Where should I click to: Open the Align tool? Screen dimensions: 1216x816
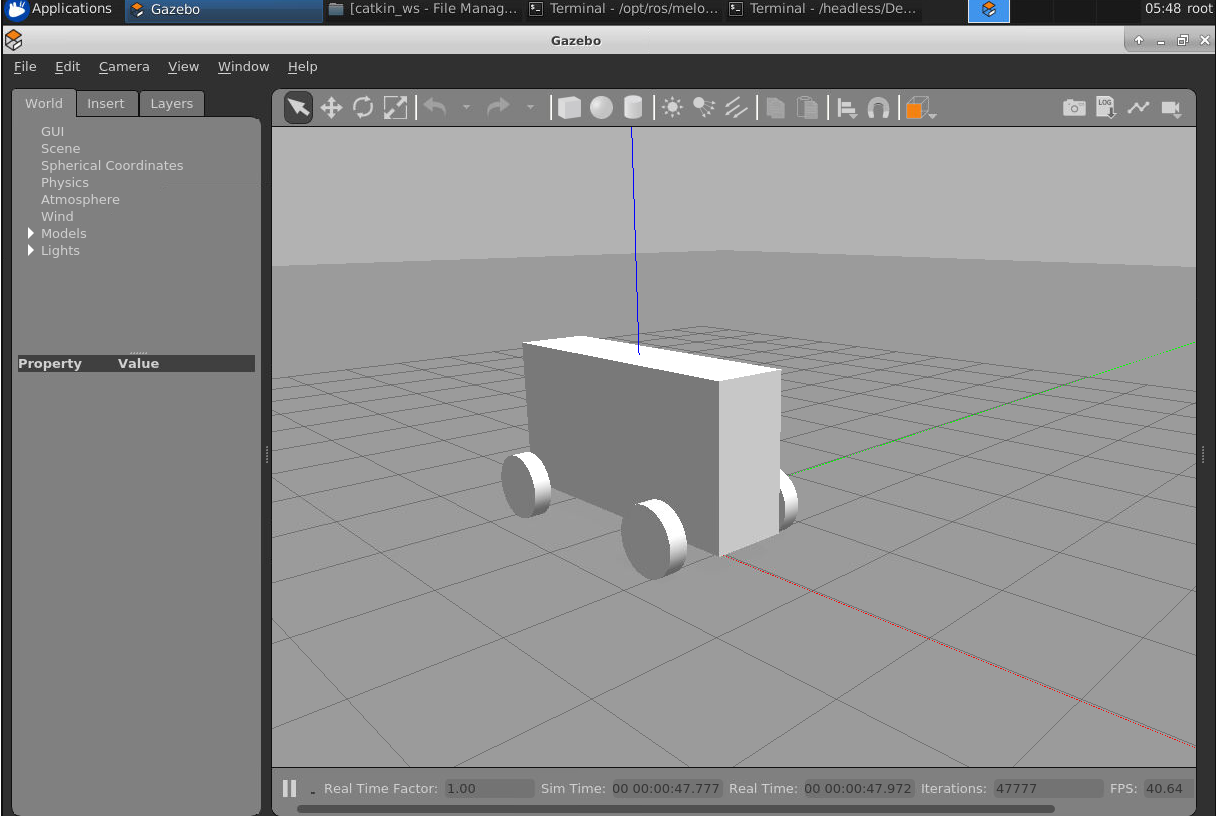coord(847,108)
